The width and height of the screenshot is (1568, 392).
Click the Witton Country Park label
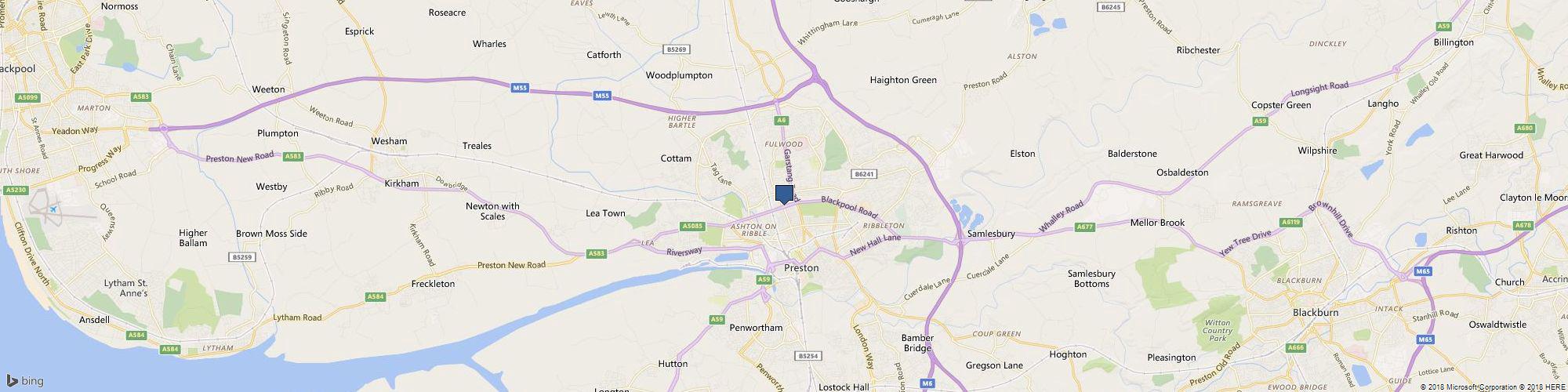click(1218, 330)
